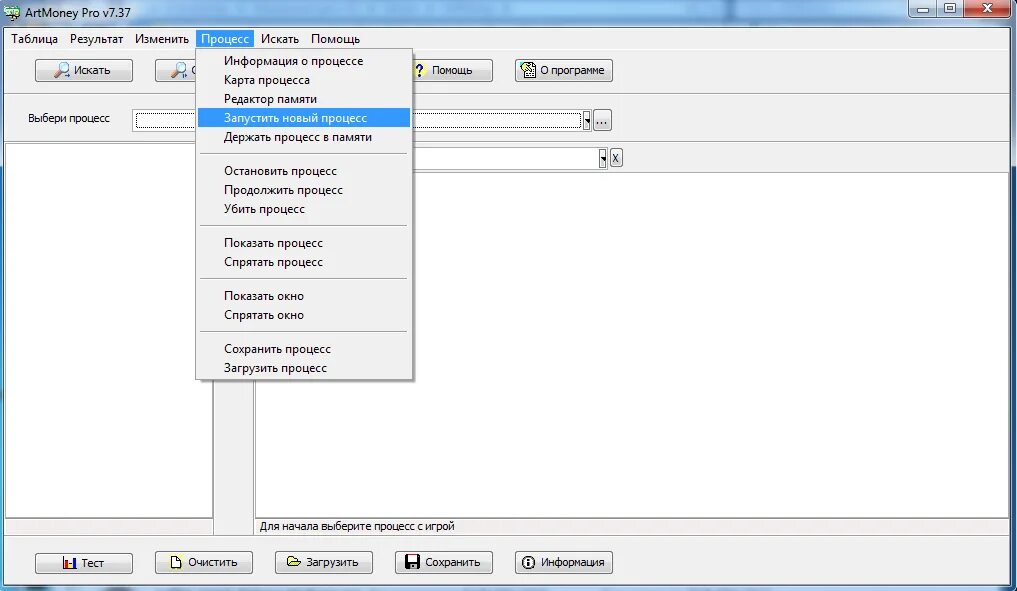This screenshot has height=591, width=1017.
Task: Open the Искать menu in the menu bar
Action: point(280,39)
